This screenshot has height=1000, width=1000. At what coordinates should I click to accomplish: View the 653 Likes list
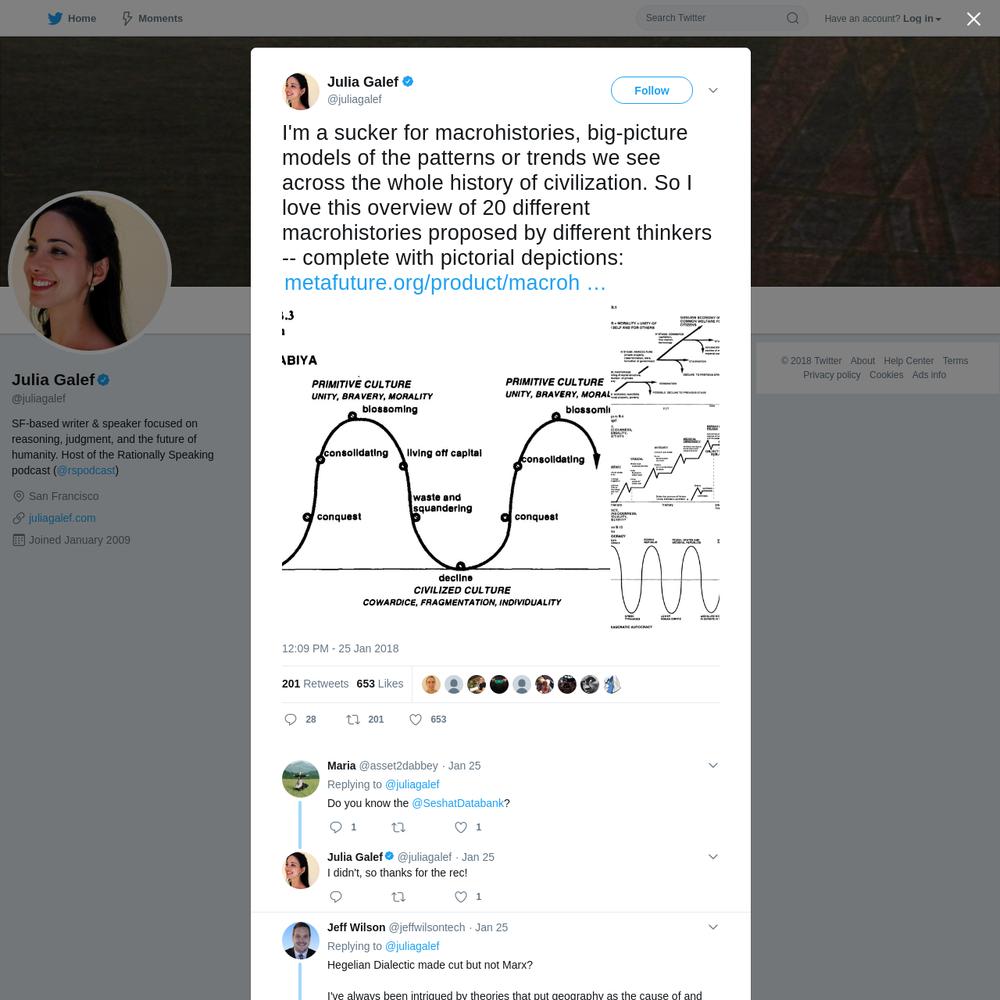click(379, 684)
